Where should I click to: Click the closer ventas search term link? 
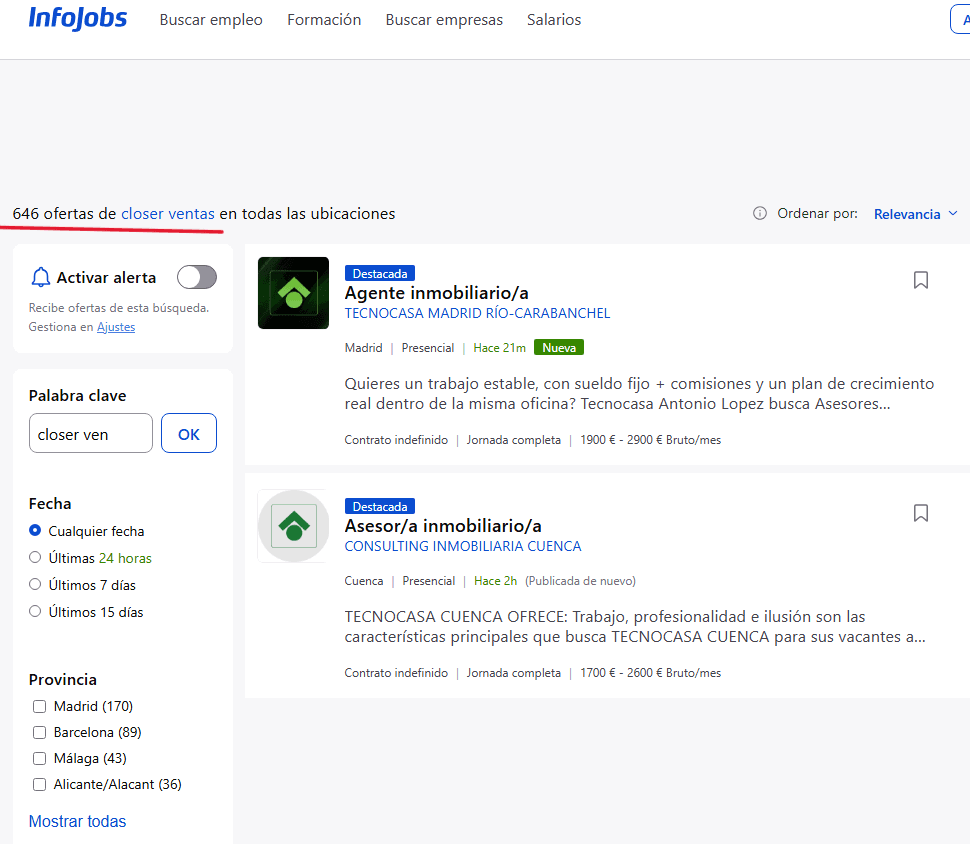168,213
